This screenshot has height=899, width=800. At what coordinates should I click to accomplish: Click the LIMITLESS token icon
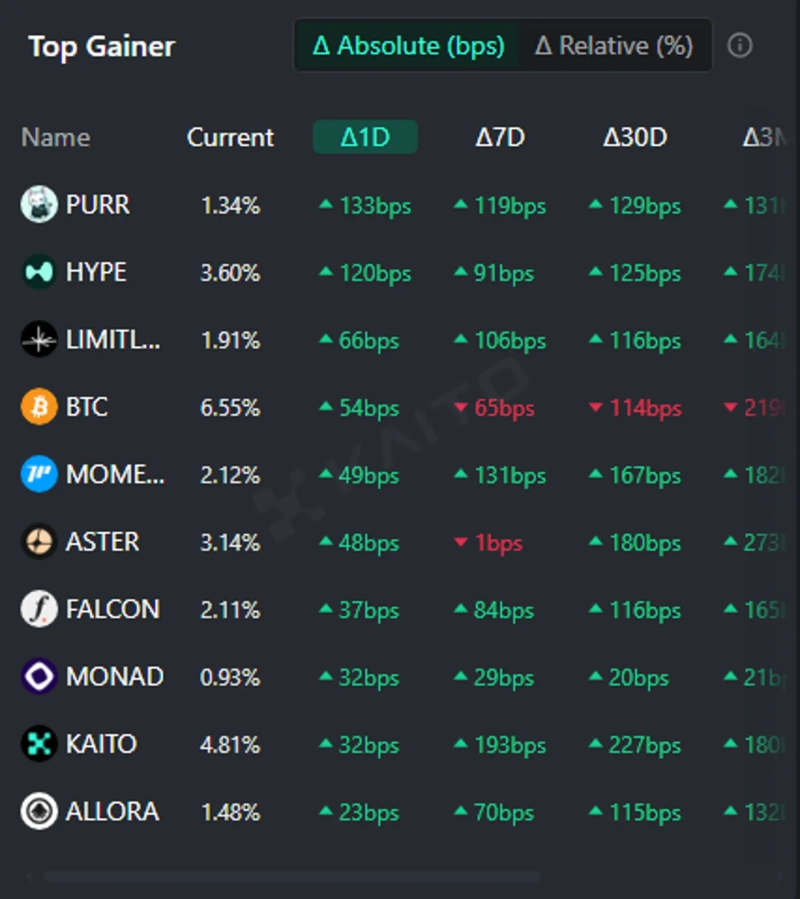coord(39,340)
